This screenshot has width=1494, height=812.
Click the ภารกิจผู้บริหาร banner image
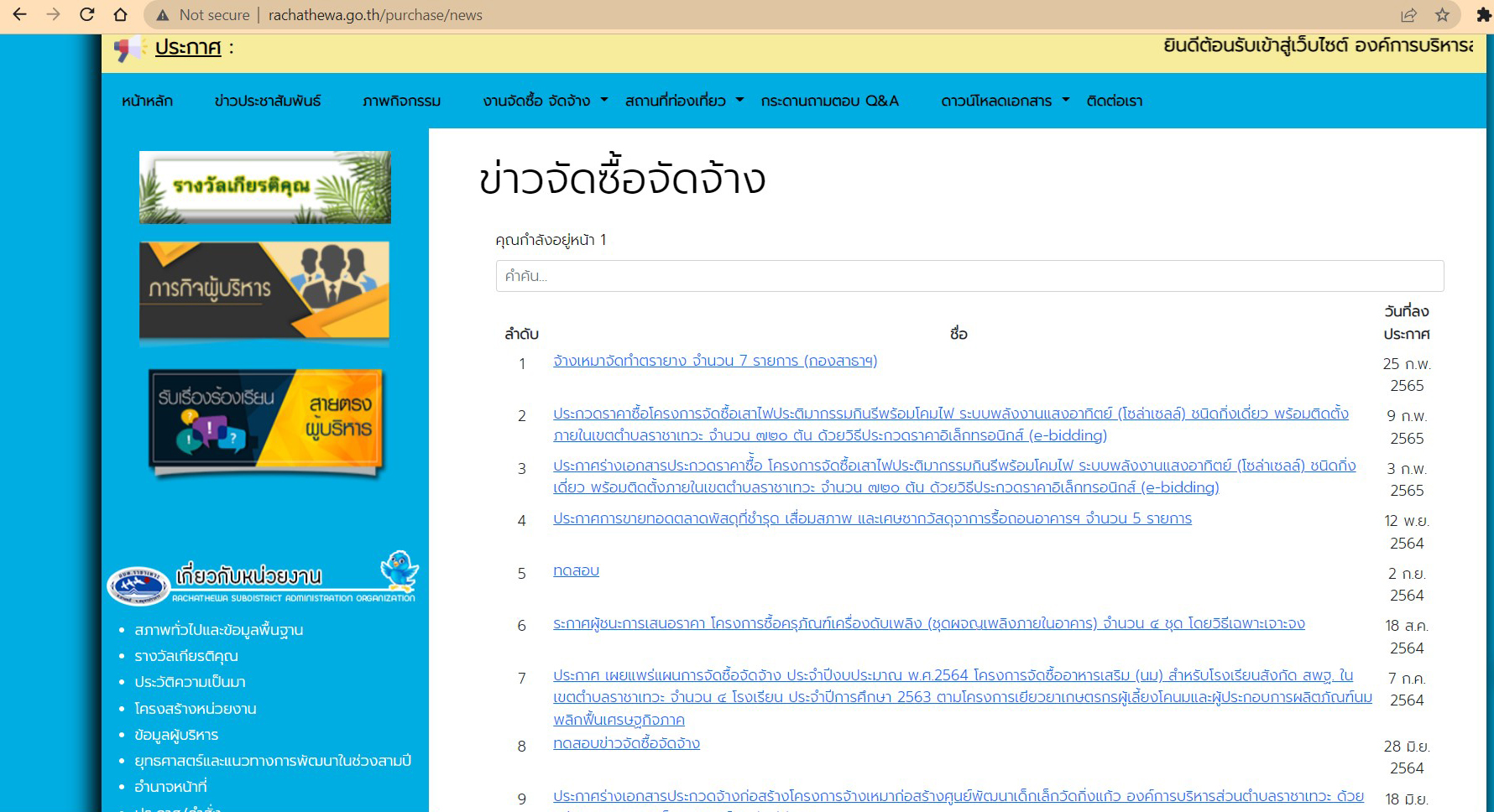[x=264, y=293]
